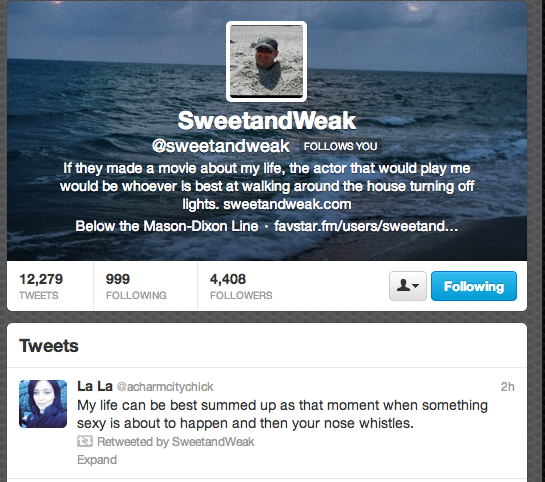The height and width of the screenshot is (482, 545).
Task: Click Retweeted by SweetandWeak text
Action: 176,442
